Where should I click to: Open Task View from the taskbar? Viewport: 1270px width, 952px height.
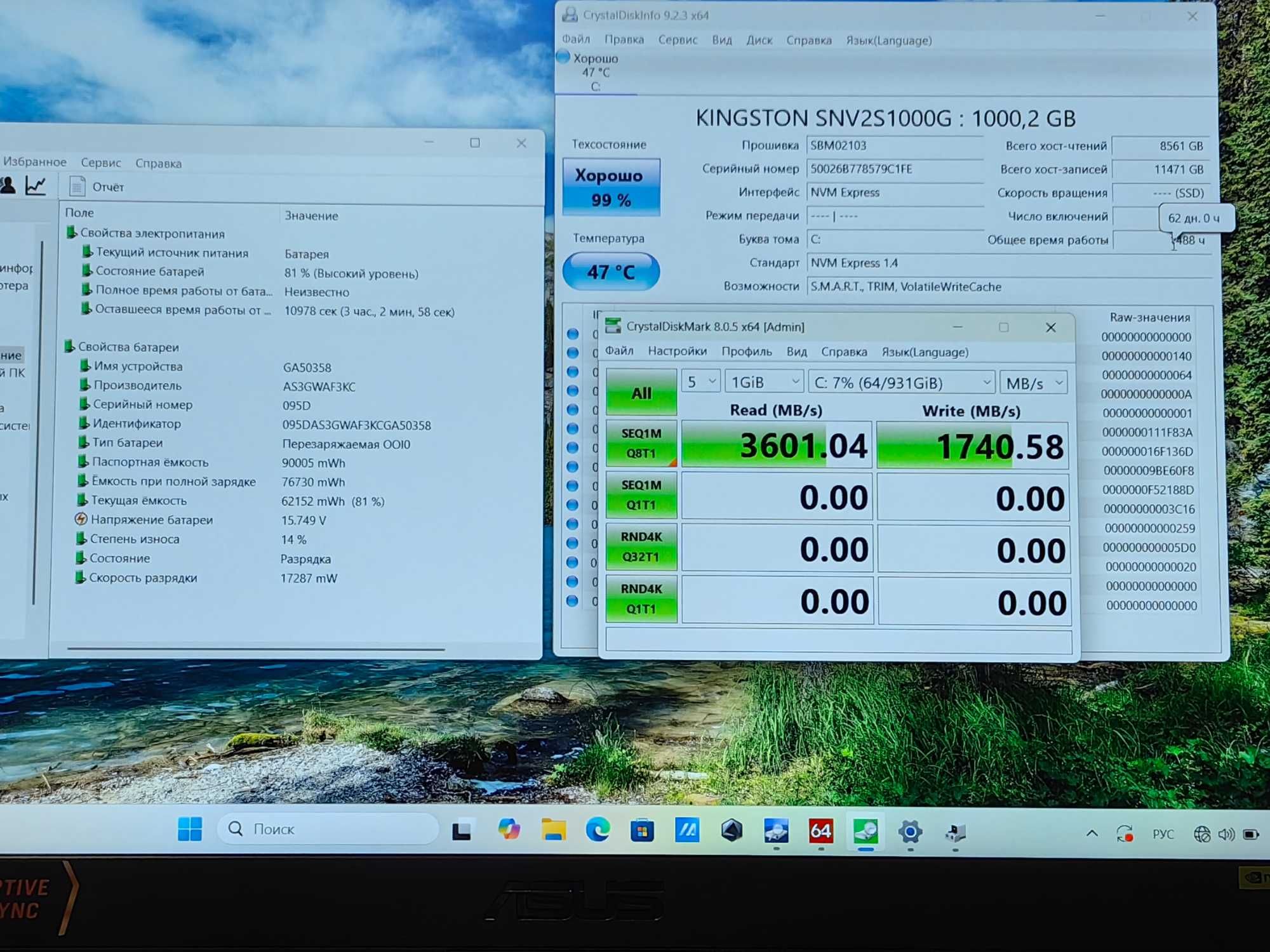coord(462,830)
